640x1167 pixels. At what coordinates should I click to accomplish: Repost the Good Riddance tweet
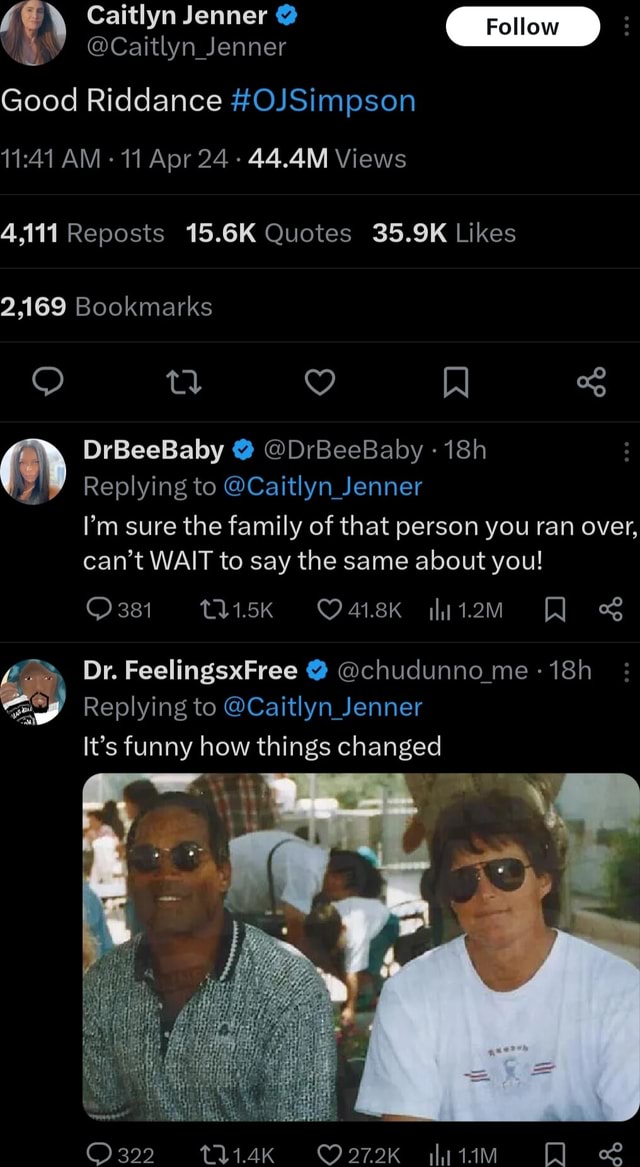click(x=184, y=381)
